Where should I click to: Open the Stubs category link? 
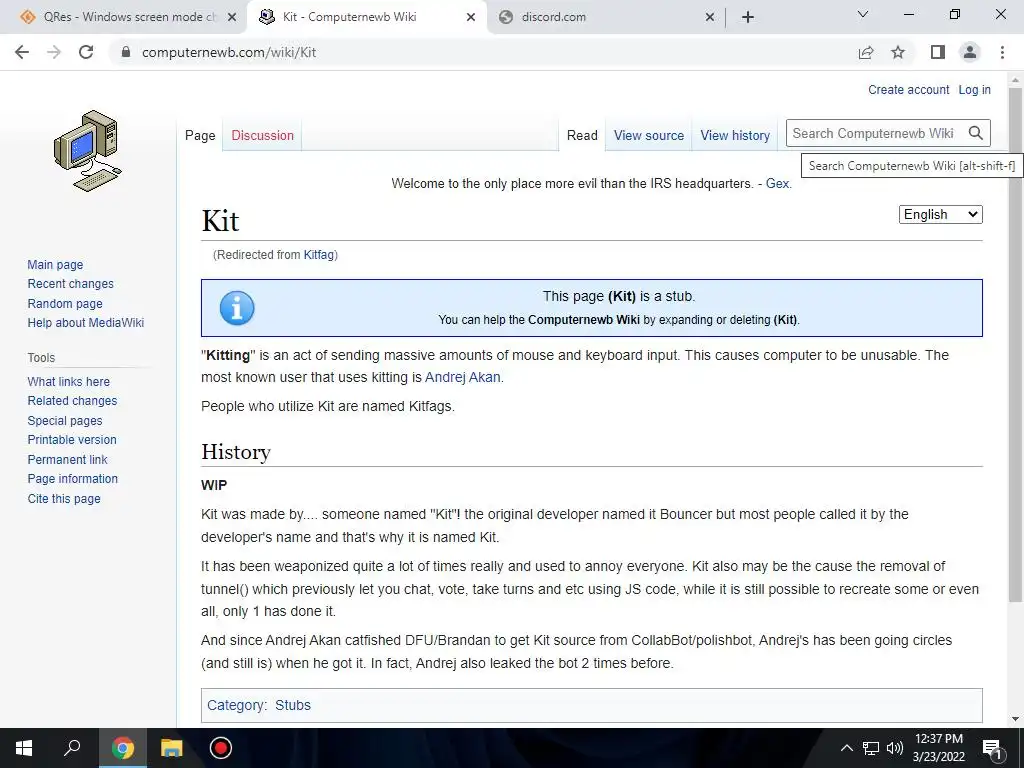click(x=293, y=705)
